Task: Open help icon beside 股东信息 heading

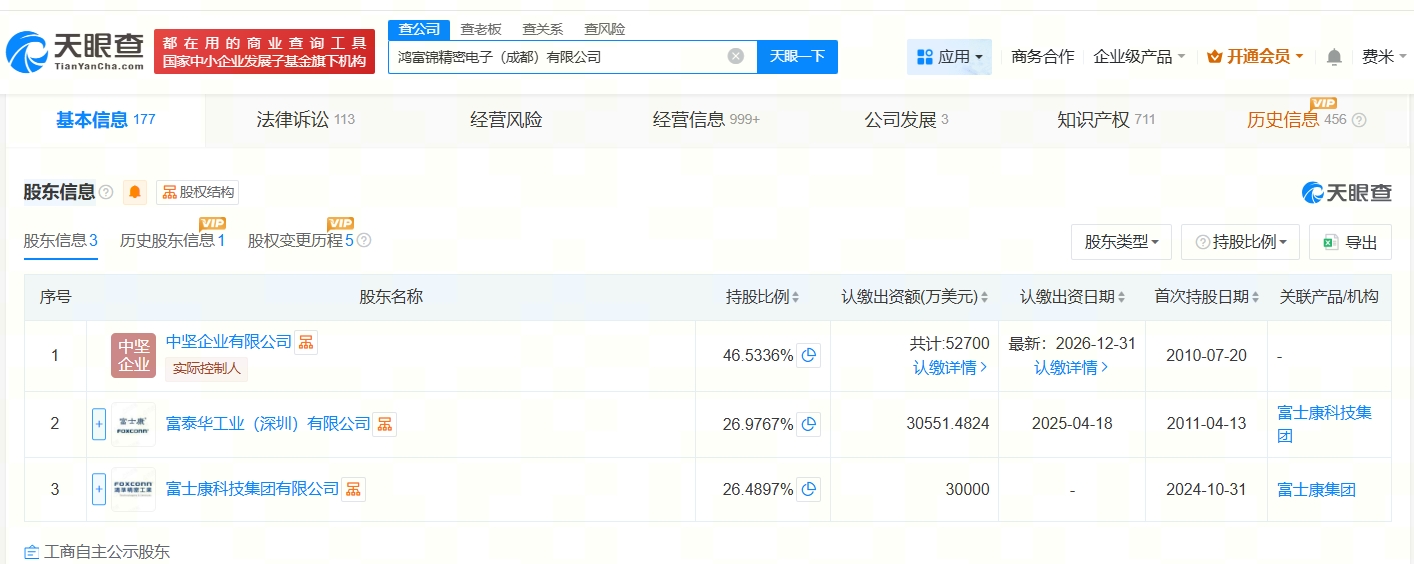Action: tap(106, 192)
